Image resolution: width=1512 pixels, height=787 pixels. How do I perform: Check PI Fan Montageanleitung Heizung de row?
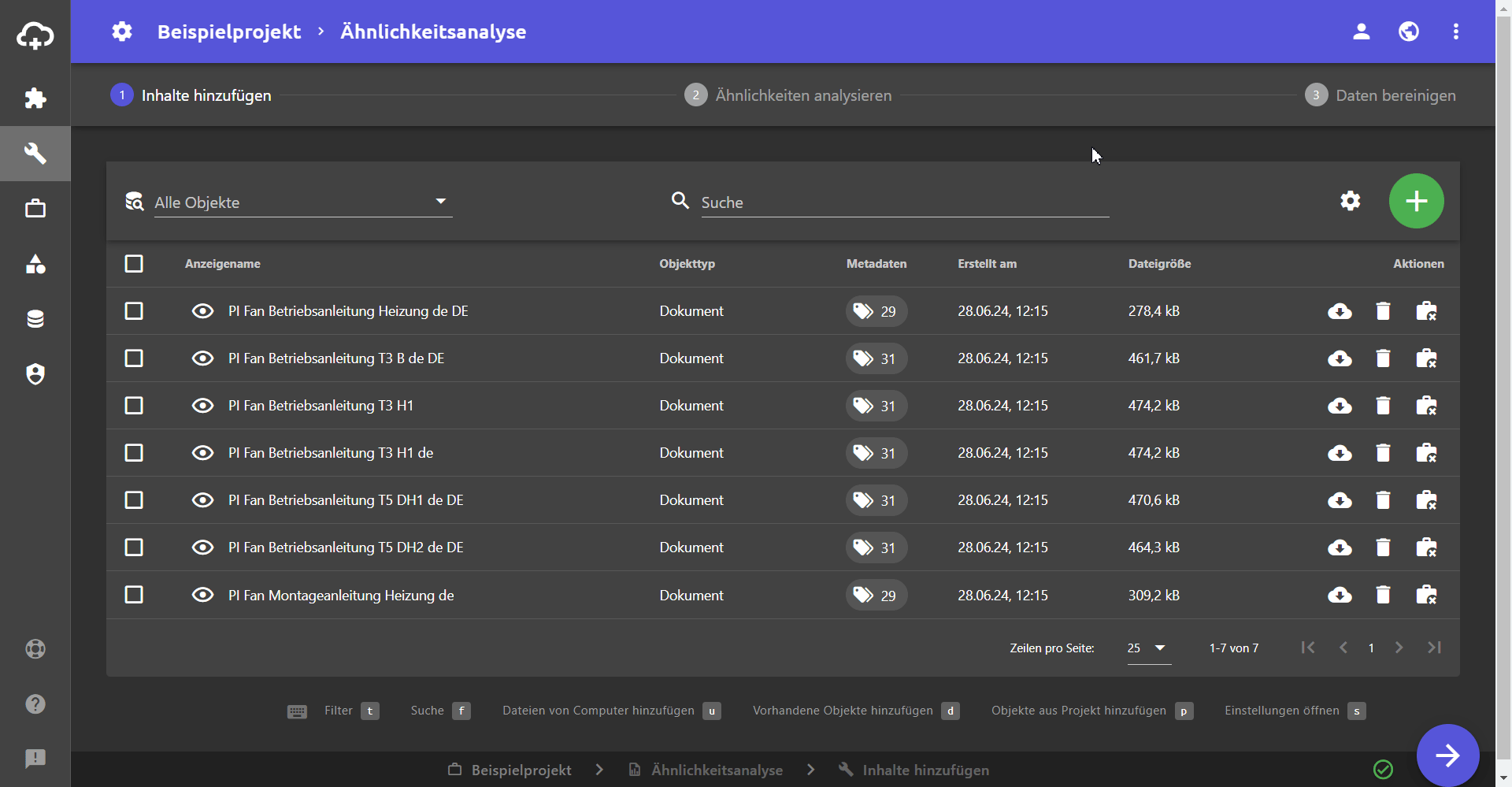pos(134,595)
